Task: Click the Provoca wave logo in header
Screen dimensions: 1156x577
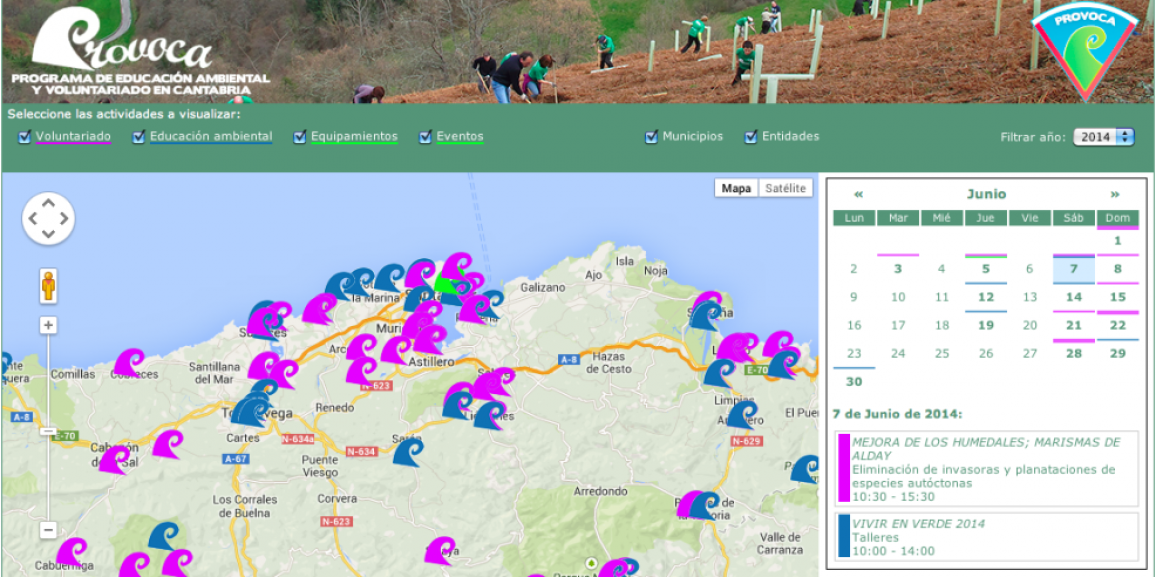Action: [x=124, y=38]
